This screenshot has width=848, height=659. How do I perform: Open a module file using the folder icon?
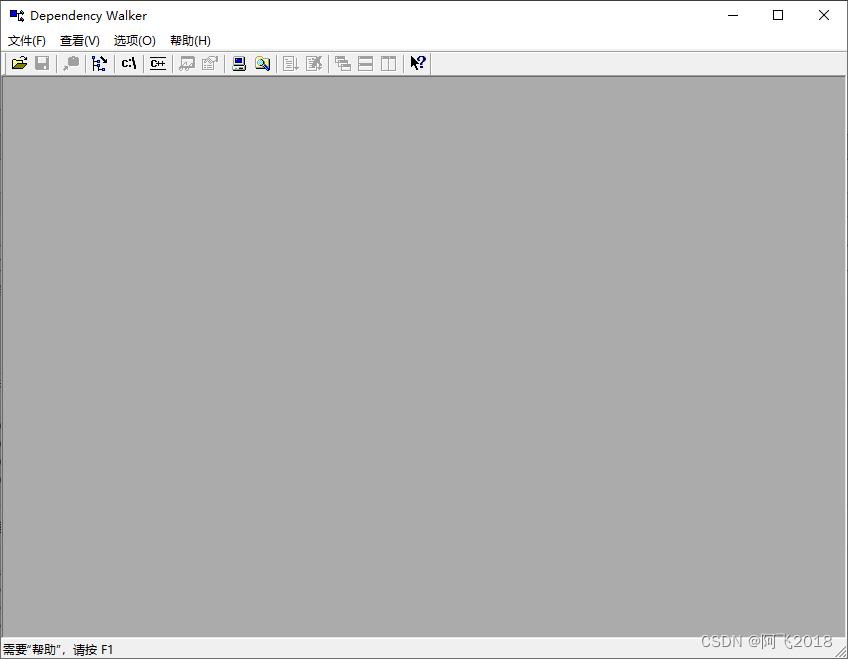click(19, 63)
